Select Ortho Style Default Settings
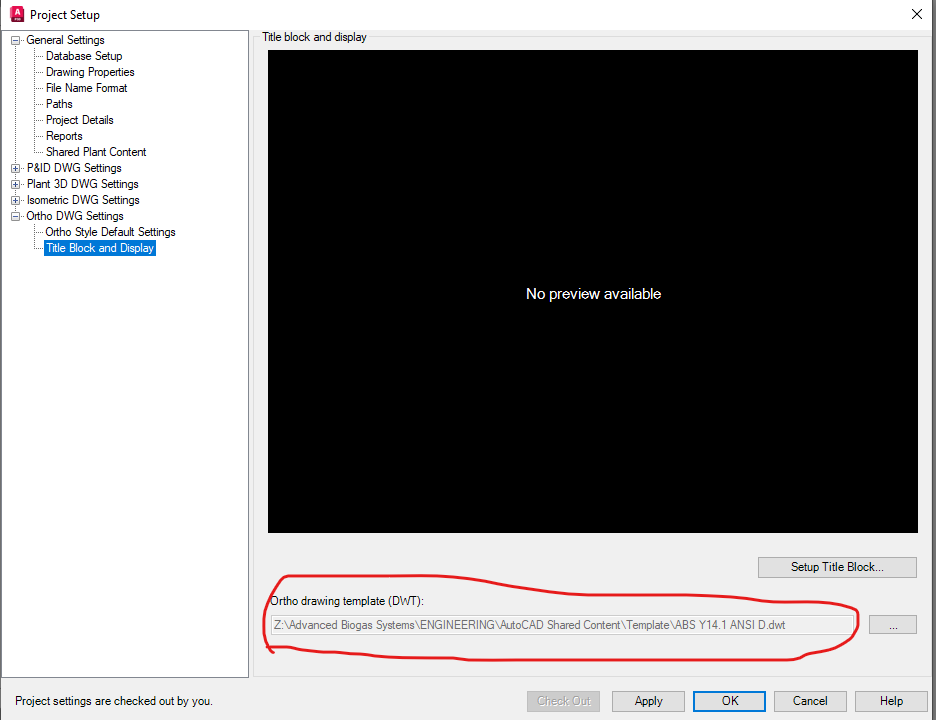The height and width of the screenshot is (720, 936). coord(110,232)
